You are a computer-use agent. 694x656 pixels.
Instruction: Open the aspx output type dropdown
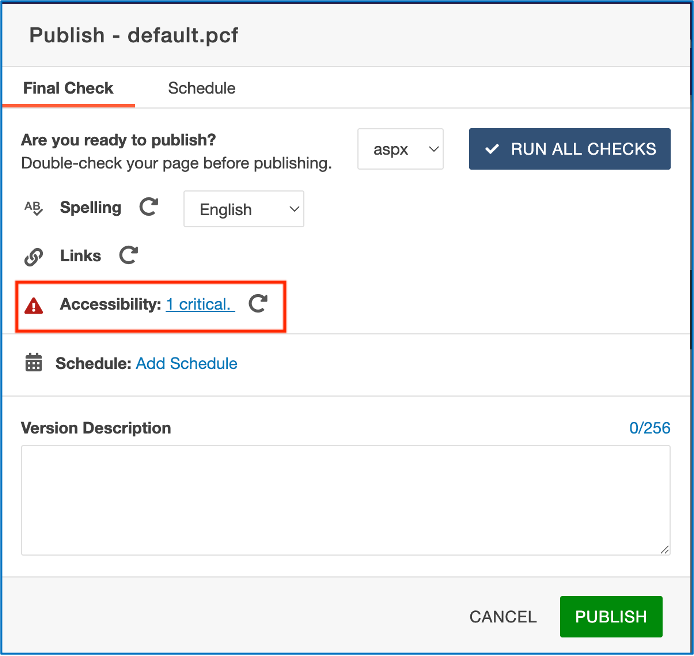(400, 149)
